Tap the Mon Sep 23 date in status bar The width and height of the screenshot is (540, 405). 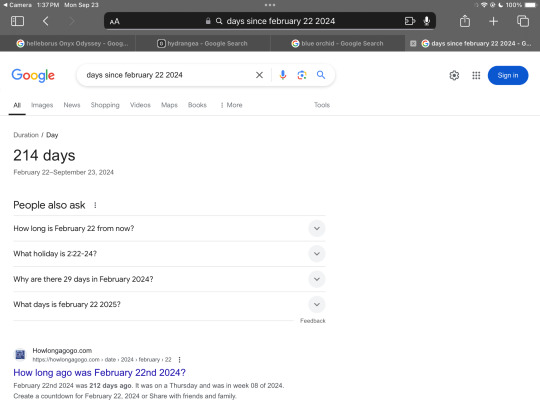pos(81,5)
